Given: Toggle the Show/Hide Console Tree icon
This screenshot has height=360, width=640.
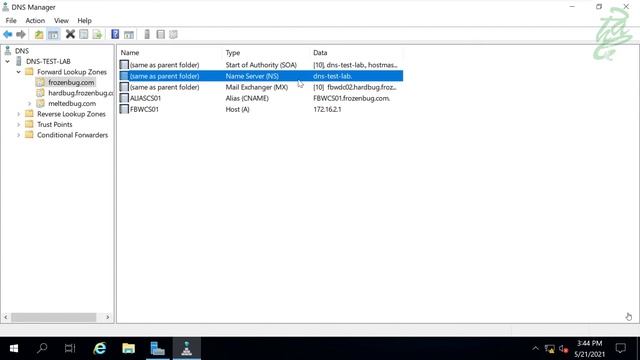Looking at the screenshot, I should point(53,35).
